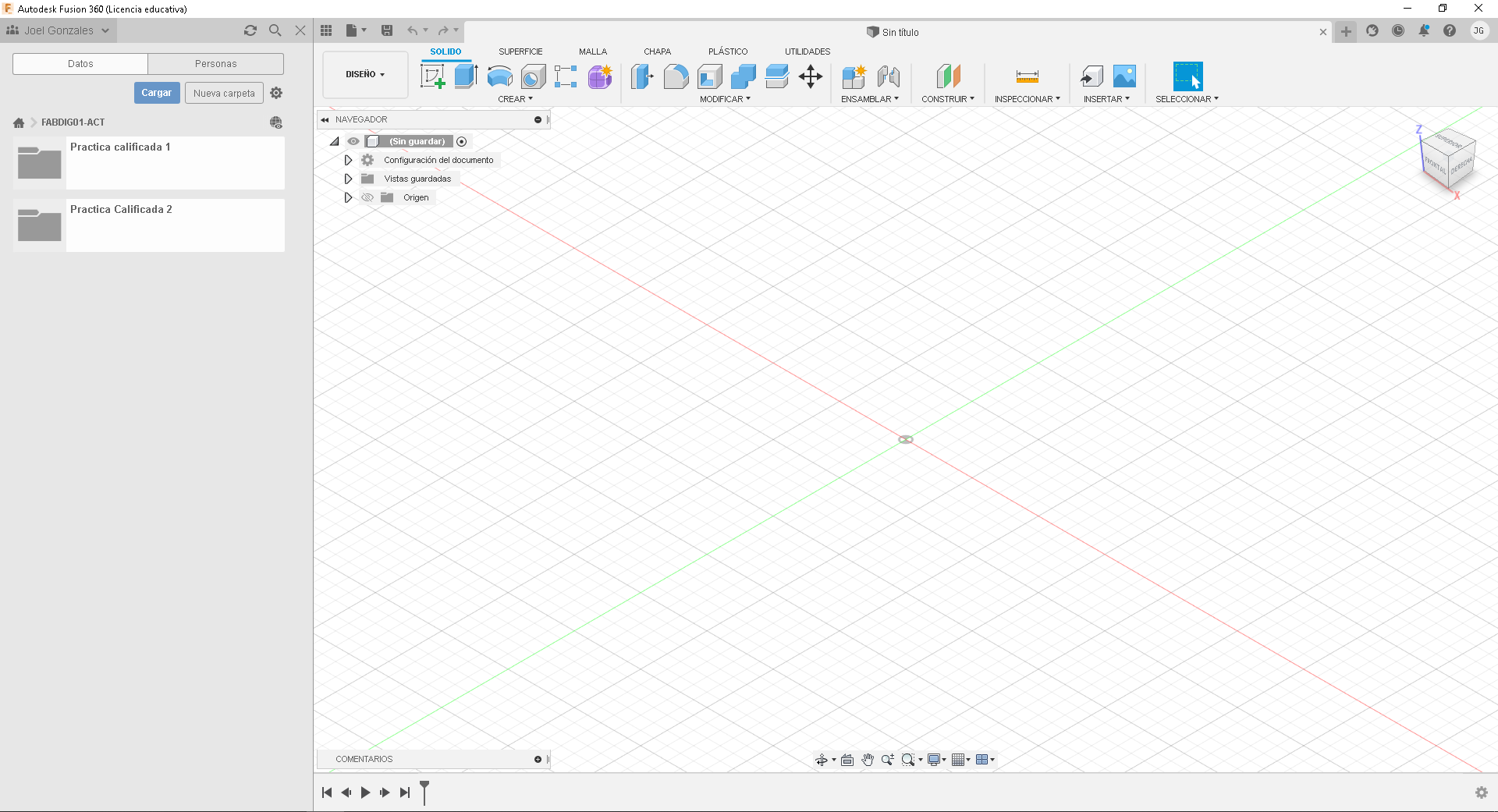Open the Practica Calificada 2 folder
The height and width of the screenshot is (812, 1498).
(149, 225)
